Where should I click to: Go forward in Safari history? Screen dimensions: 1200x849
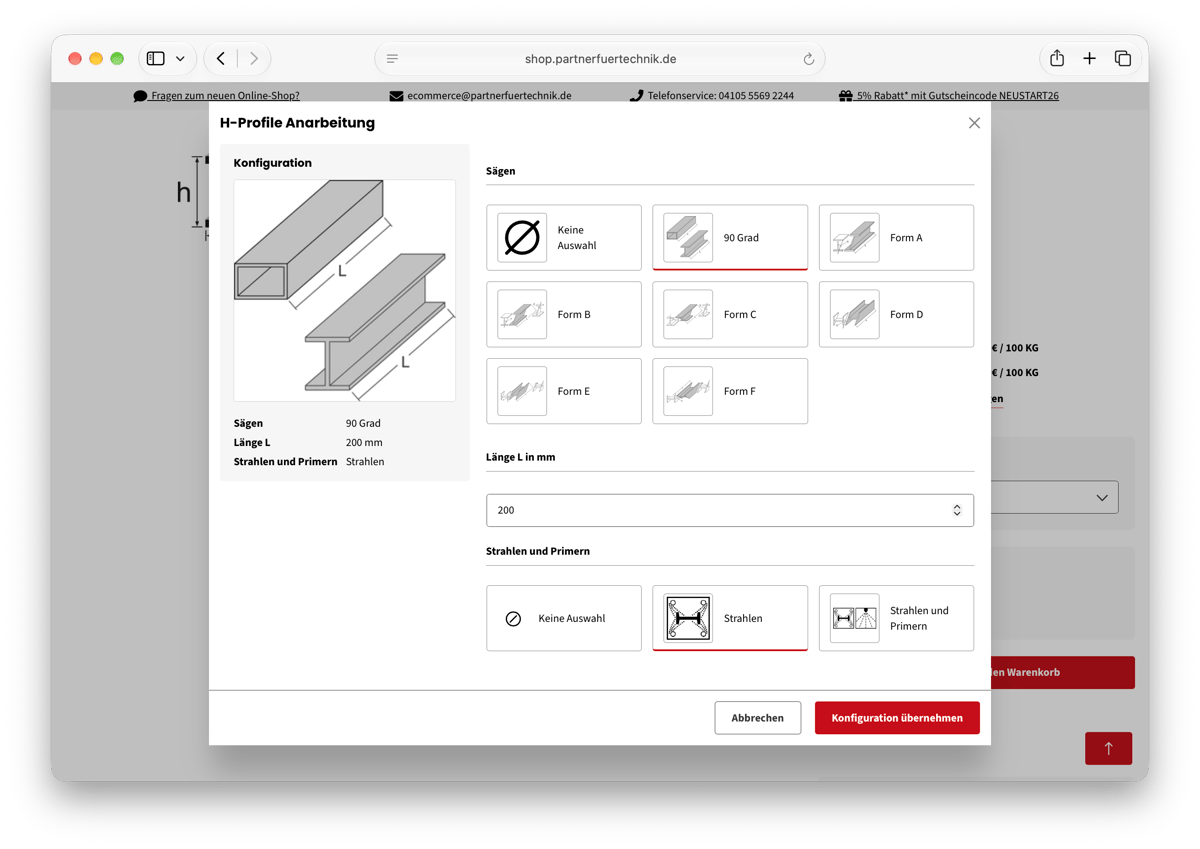[254, 59]
